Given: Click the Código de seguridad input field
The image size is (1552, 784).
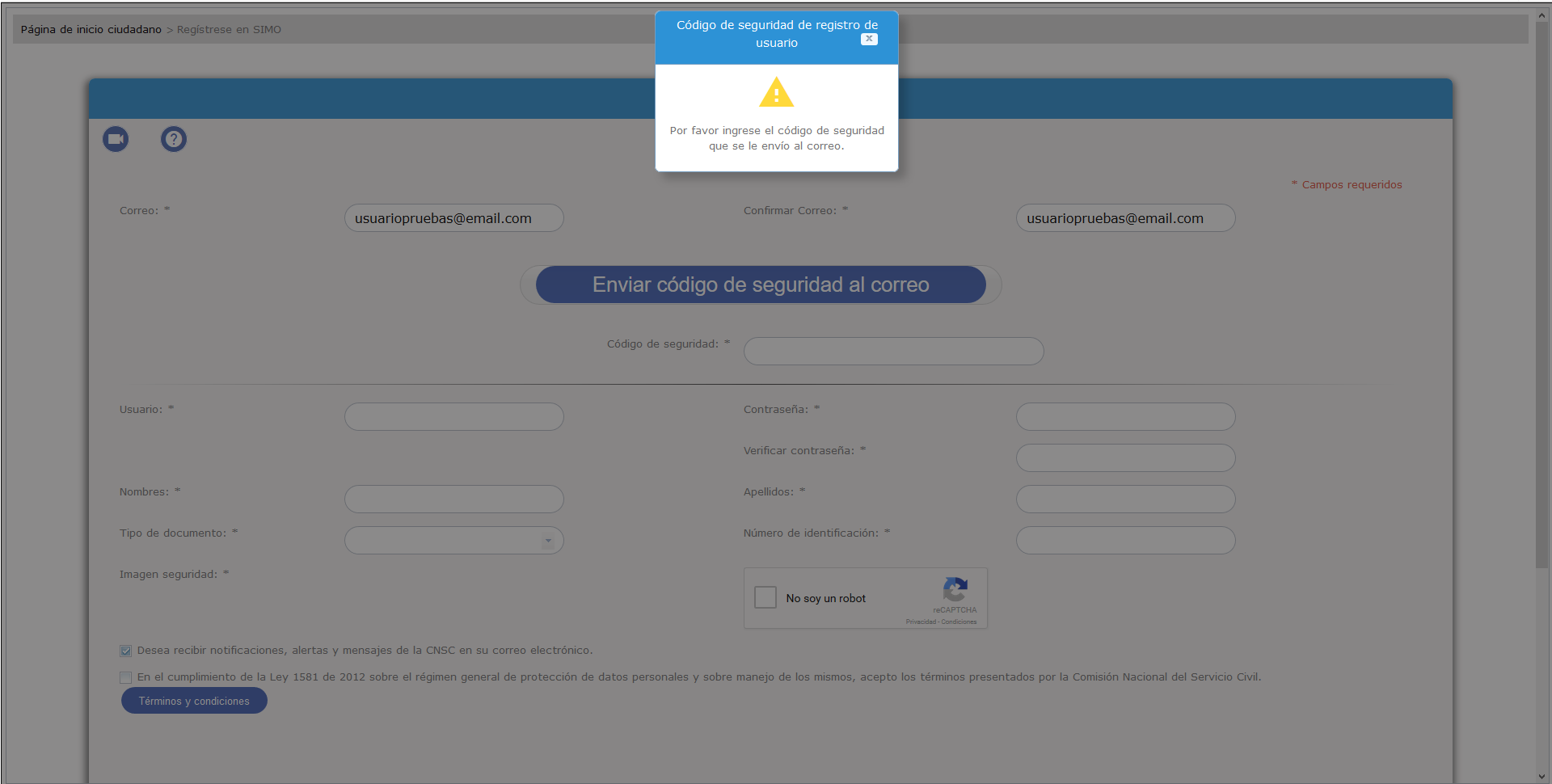Looking at the screenshot, I should (893, 352).
